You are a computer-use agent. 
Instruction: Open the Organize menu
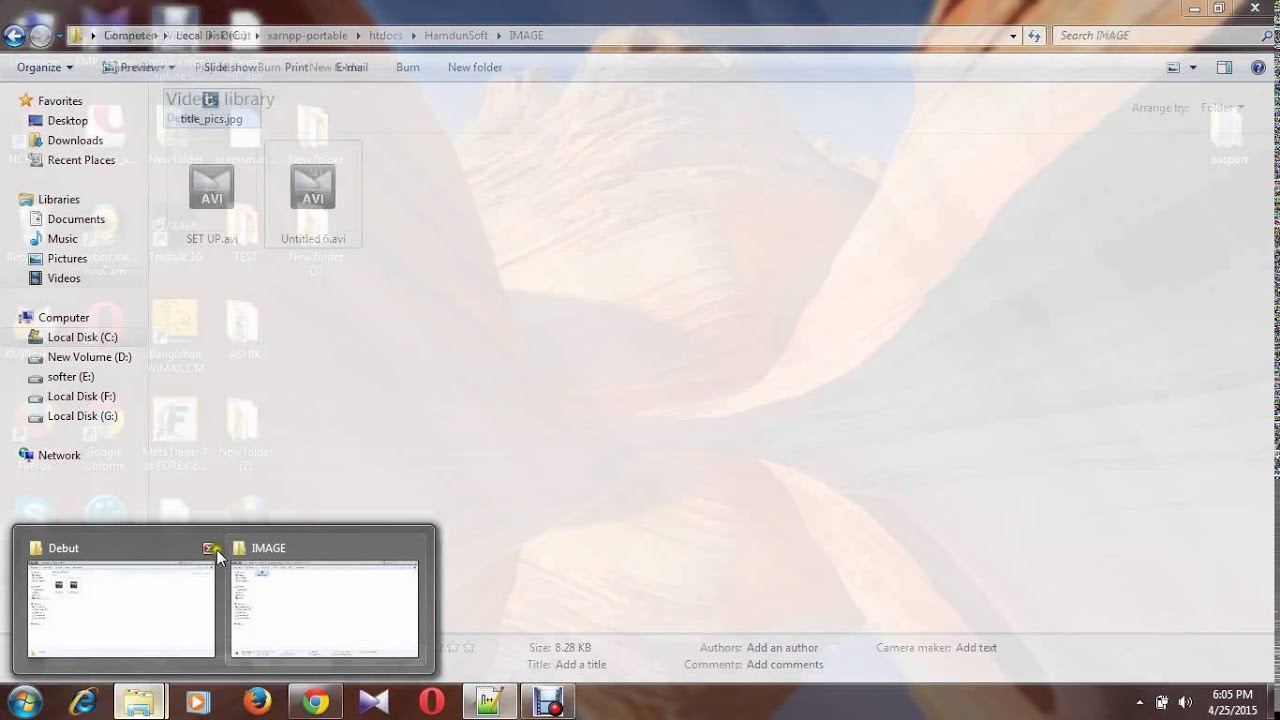(45, 67)
